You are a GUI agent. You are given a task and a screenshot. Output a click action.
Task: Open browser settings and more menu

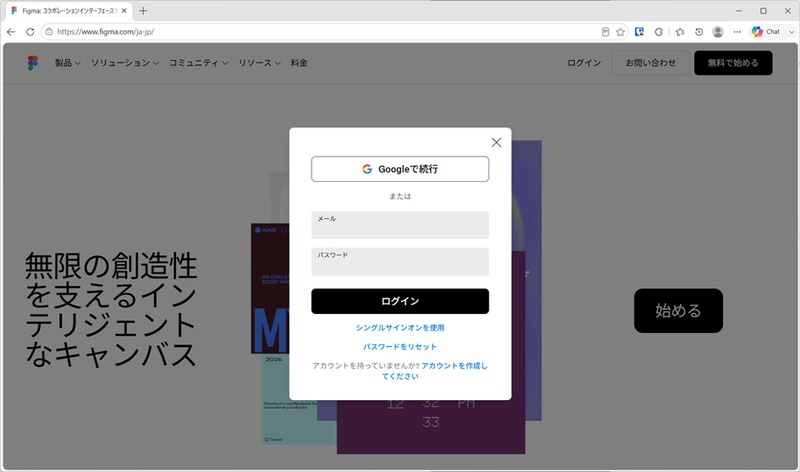[737, 32]
